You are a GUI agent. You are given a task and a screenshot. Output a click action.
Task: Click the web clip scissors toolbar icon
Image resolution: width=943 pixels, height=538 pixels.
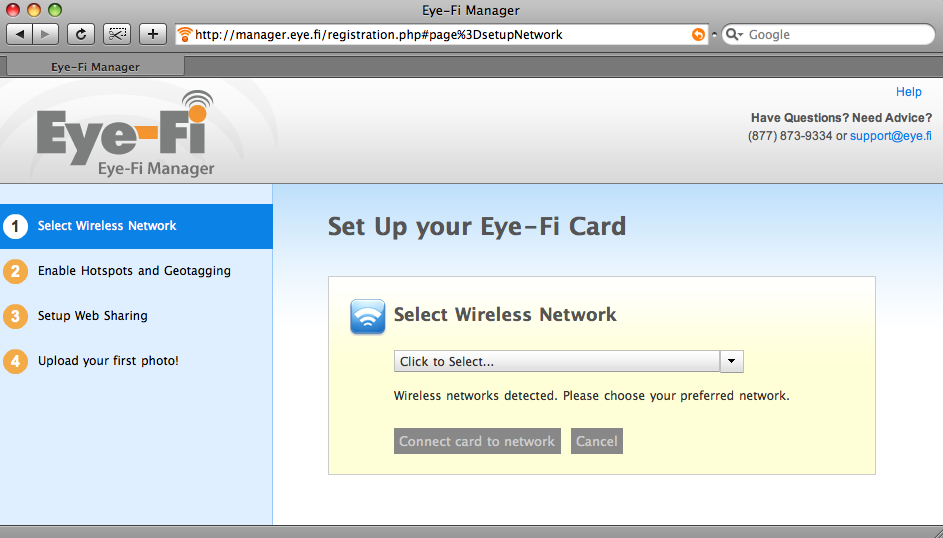117,34
